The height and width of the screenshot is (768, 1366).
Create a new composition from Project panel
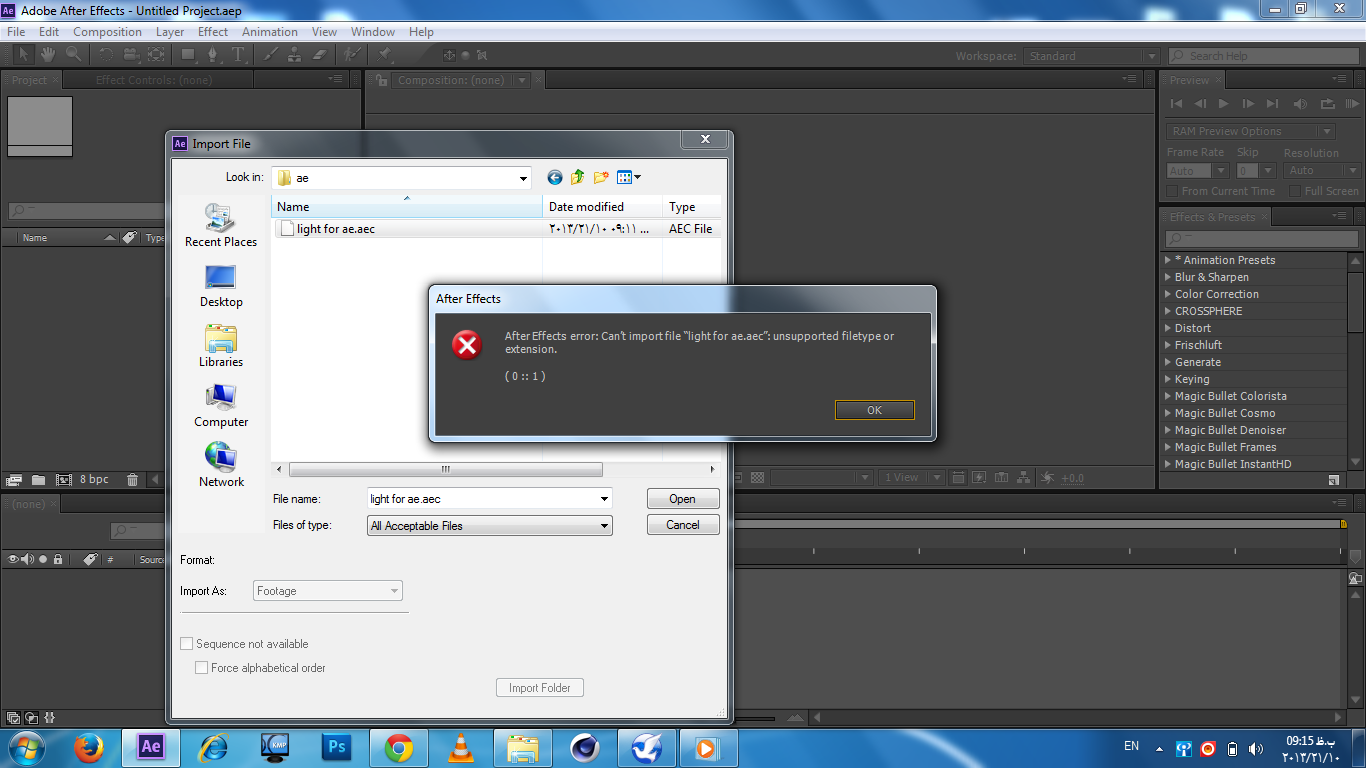tap(63, 480)
